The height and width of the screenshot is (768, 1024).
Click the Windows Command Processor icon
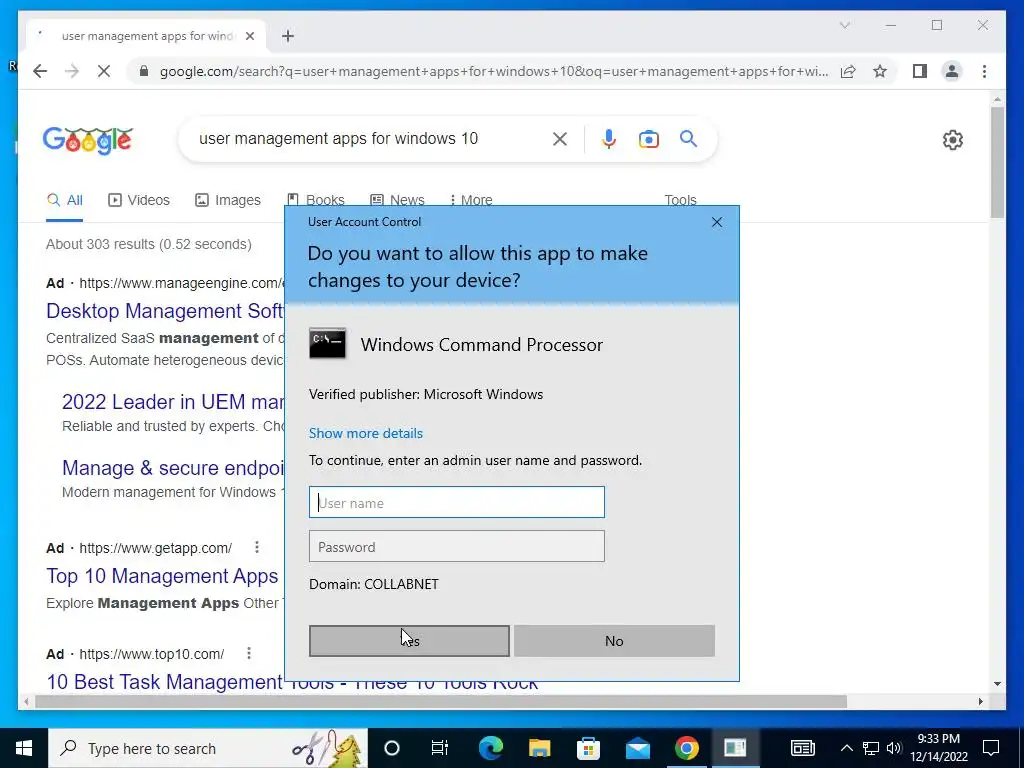tap(327, 344)
